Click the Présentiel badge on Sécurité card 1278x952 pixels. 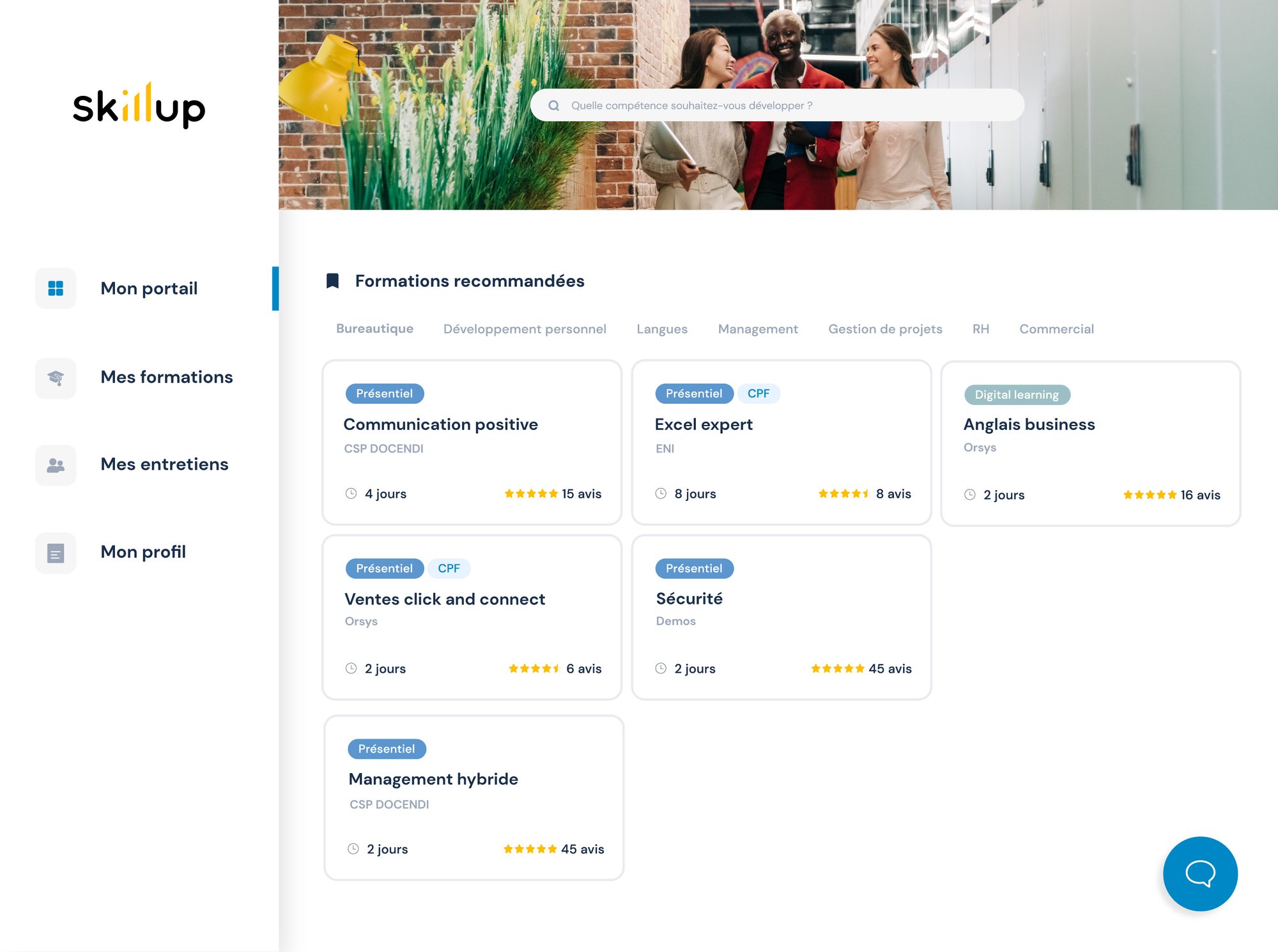pyautogui.click(x=694, y=568)
